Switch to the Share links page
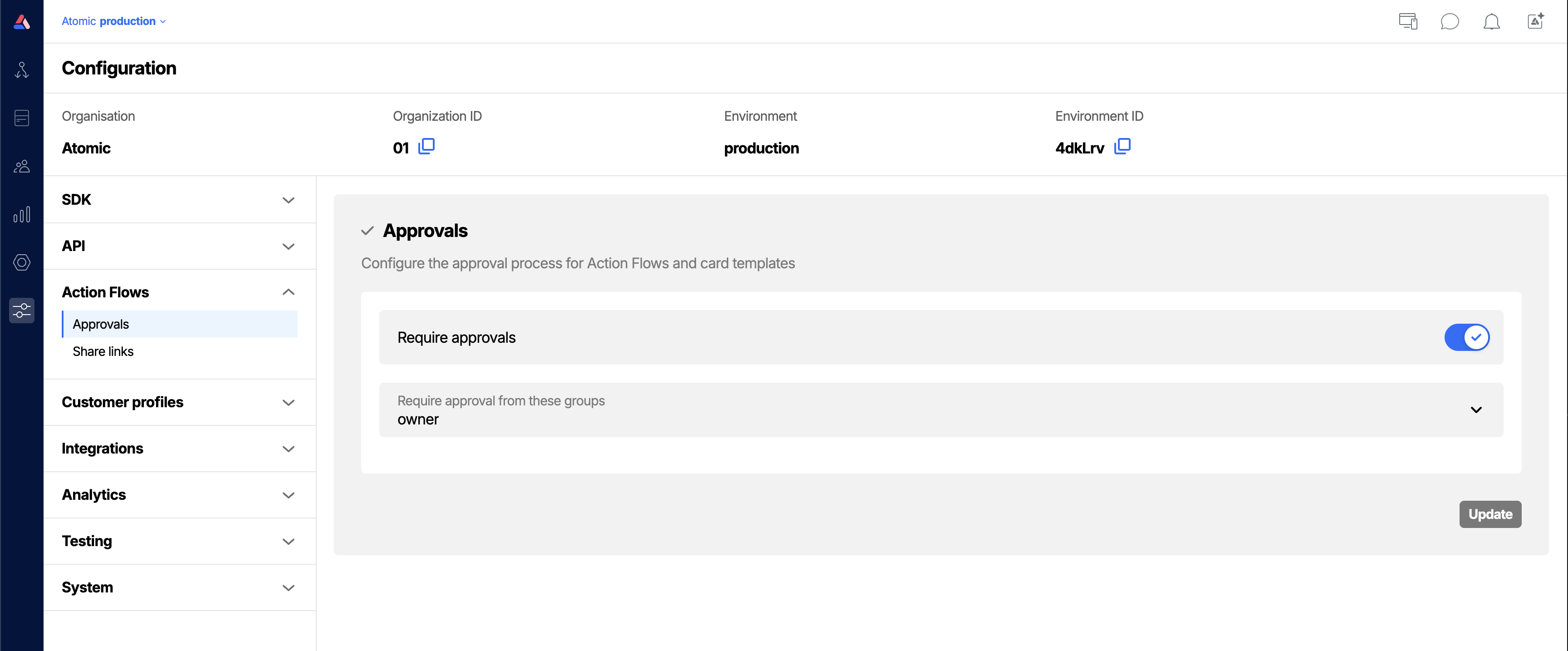Image resolution: width=1568 pixels, height=651 pixels. pyautogui.click(x=103, y=351)
